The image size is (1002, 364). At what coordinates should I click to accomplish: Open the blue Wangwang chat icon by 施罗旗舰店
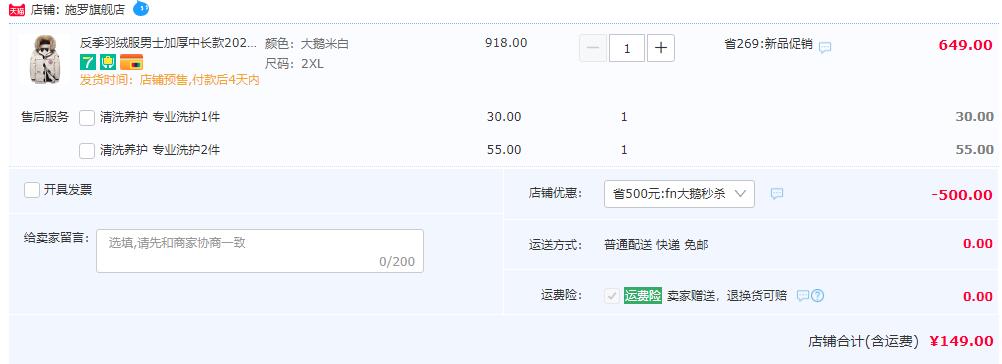point(141,9)
